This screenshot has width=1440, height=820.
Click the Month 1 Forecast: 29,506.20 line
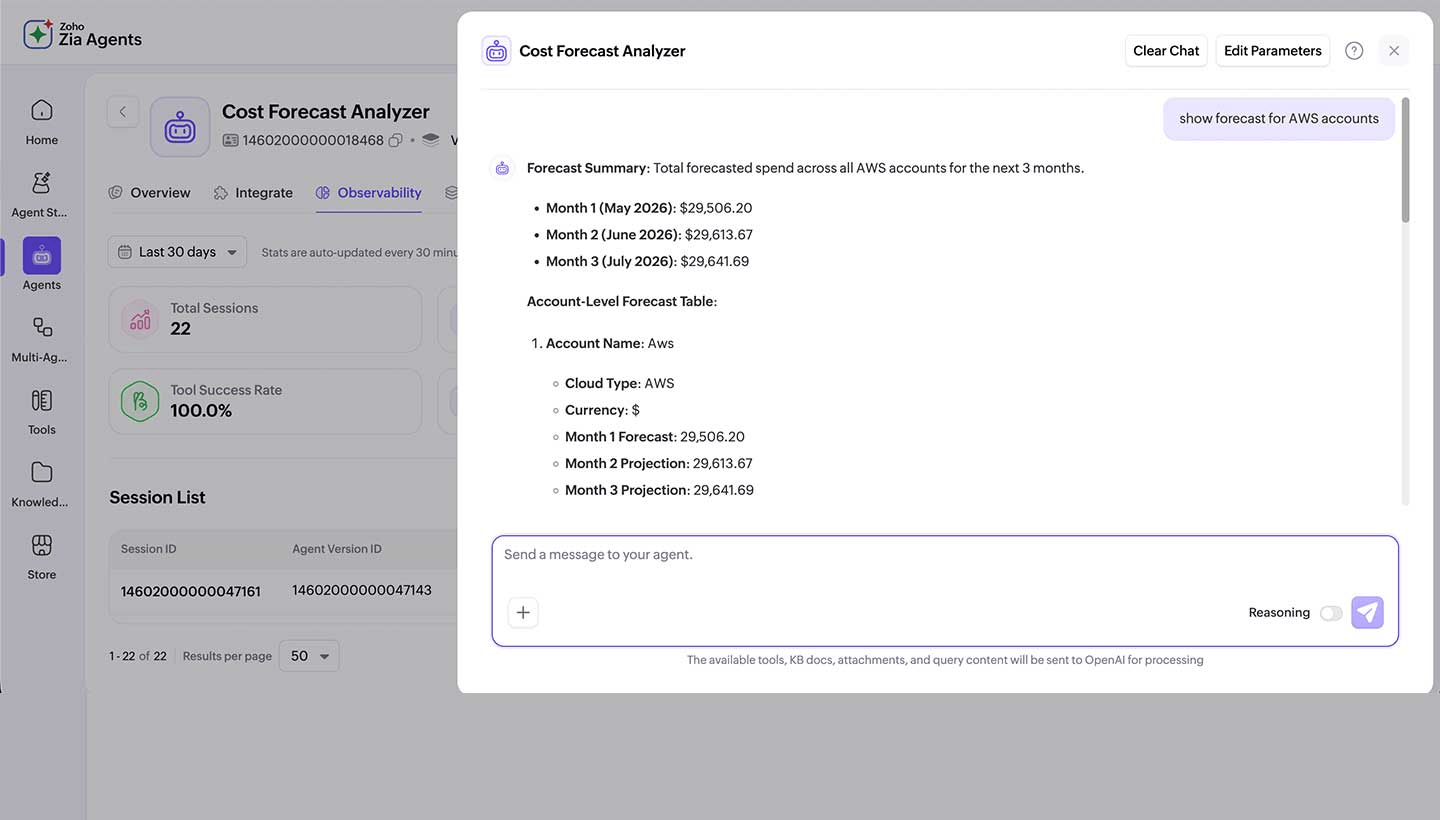point(655,437)
